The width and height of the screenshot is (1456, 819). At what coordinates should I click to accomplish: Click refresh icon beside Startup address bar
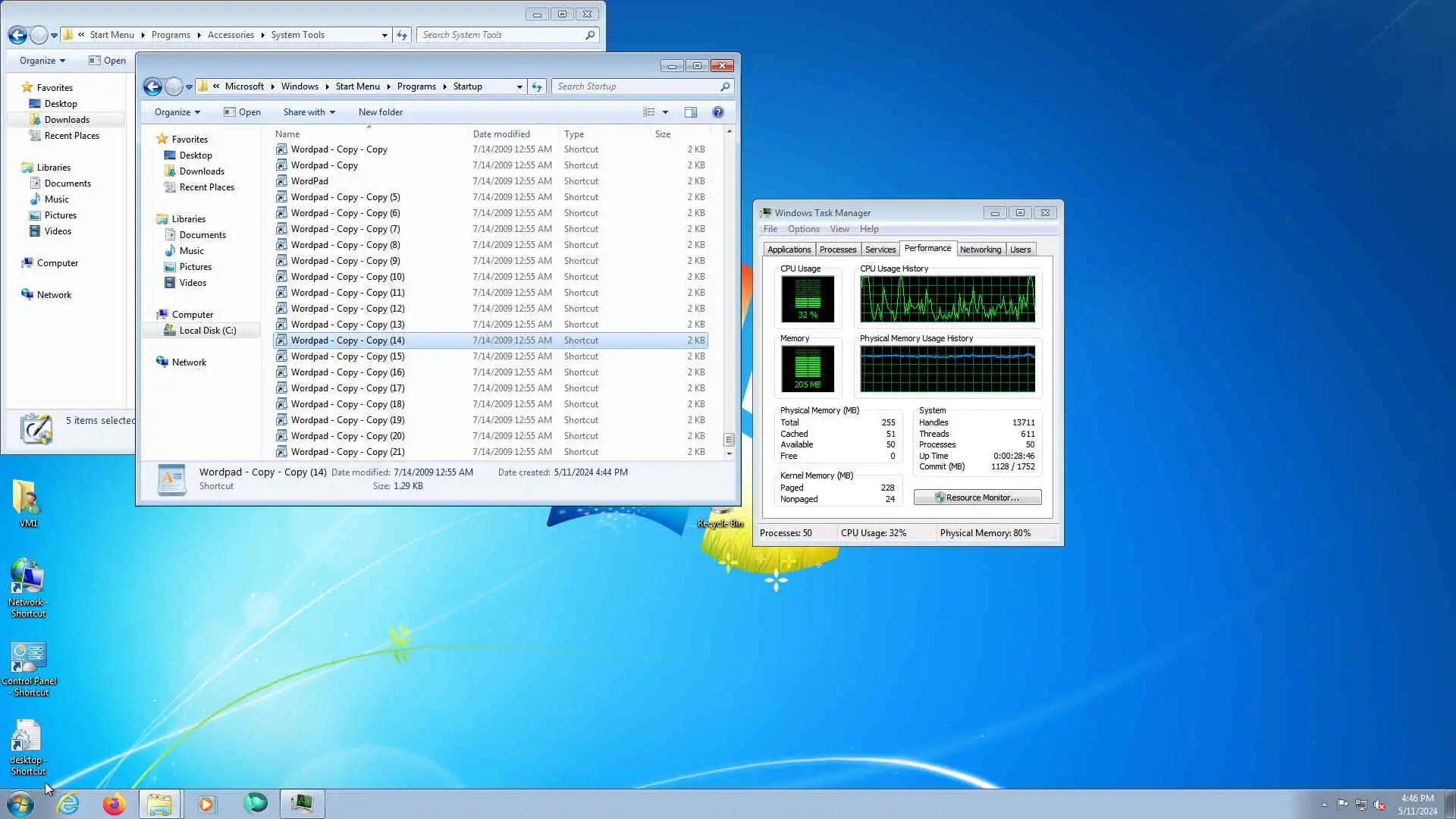[x=537, y=86]
